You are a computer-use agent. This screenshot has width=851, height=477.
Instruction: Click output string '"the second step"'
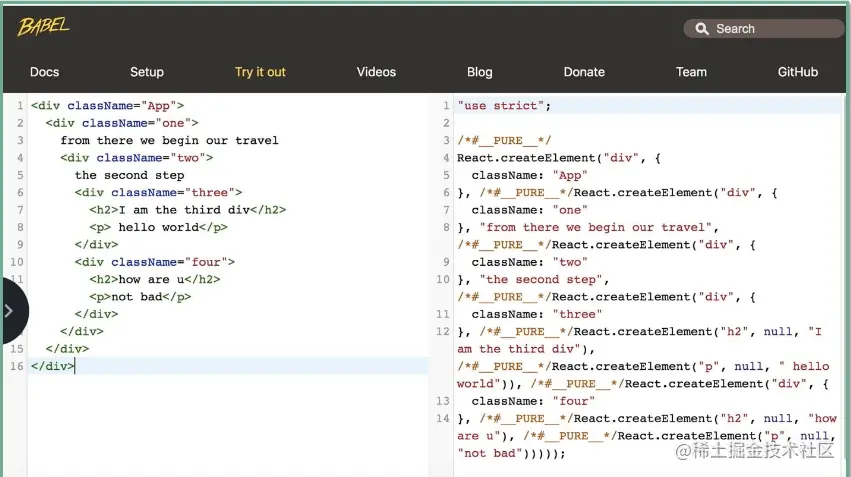(541, 279)
